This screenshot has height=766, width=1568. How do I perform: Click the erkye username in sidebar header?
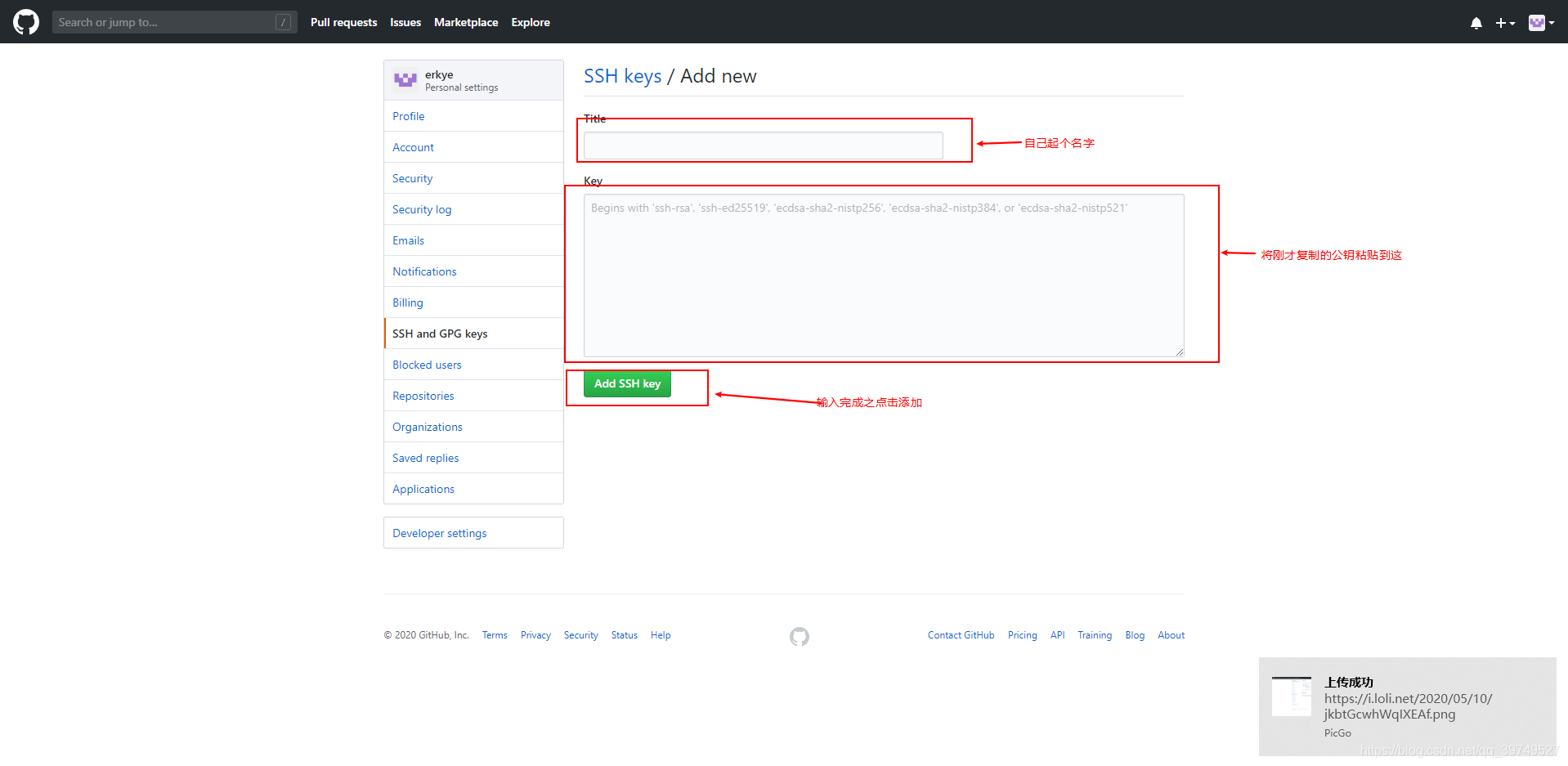coord(439,74)
